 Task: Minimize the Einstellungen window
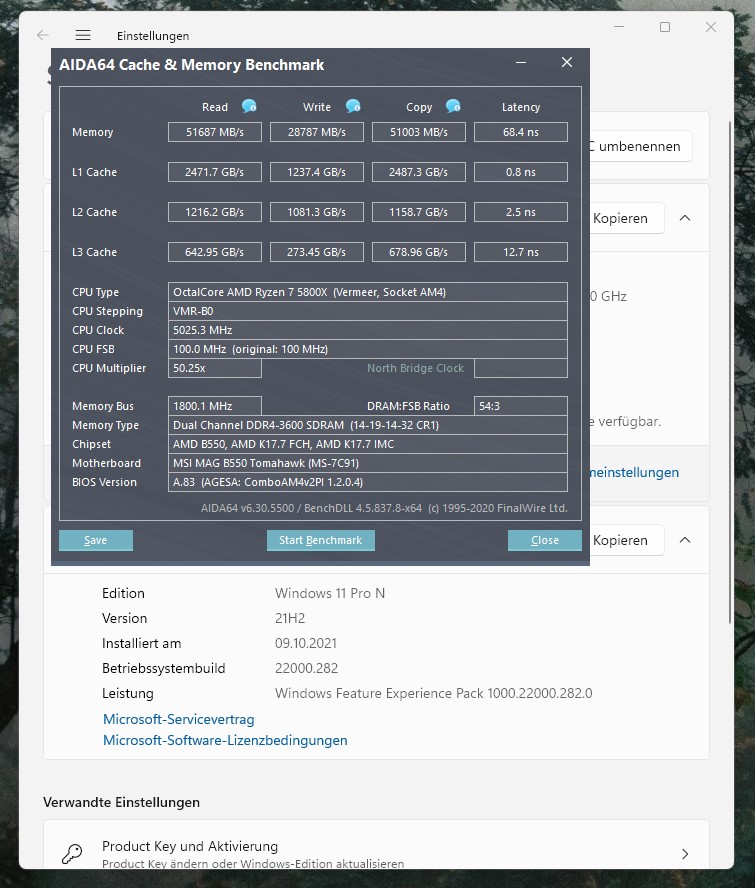(x=619, y=27)
